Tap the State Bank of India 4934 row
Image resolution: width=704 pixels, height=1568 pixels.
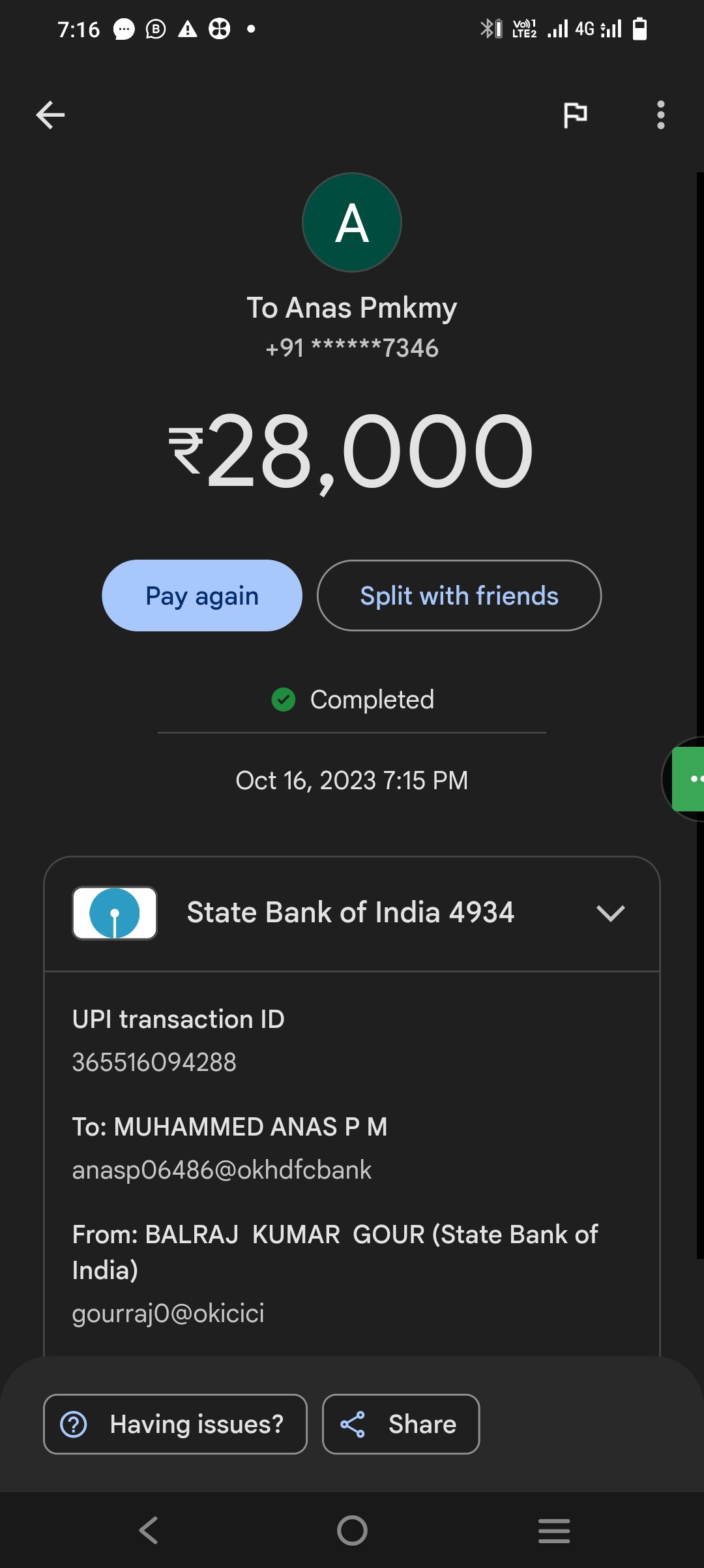click(351, 912)
